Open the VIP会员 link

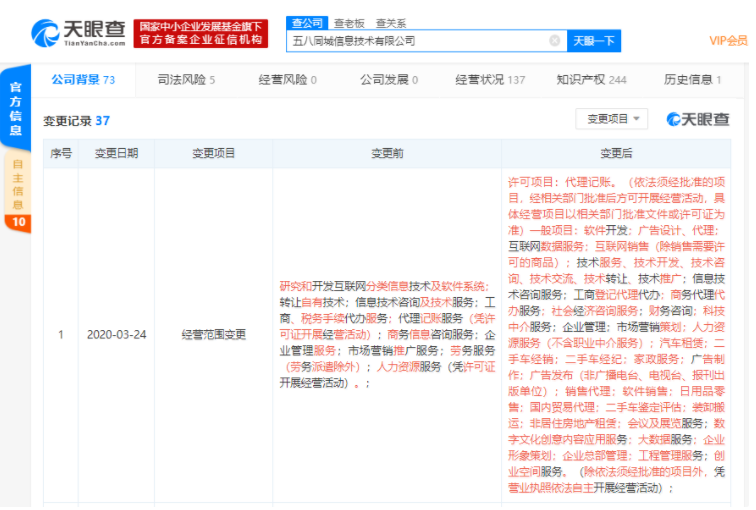728,41
